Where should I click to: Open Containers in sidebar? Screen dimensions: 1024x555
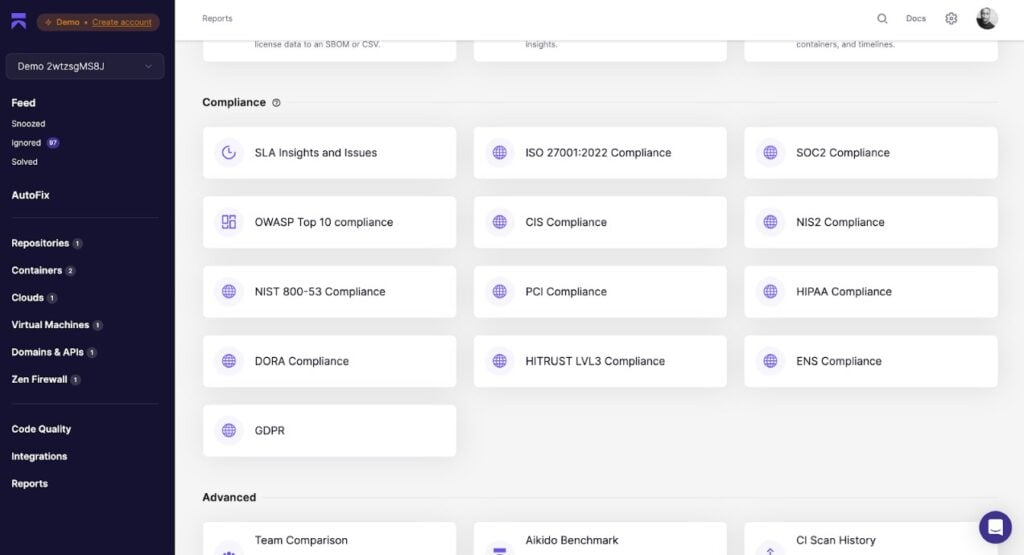pyautogui.click(x=37, y=270)
